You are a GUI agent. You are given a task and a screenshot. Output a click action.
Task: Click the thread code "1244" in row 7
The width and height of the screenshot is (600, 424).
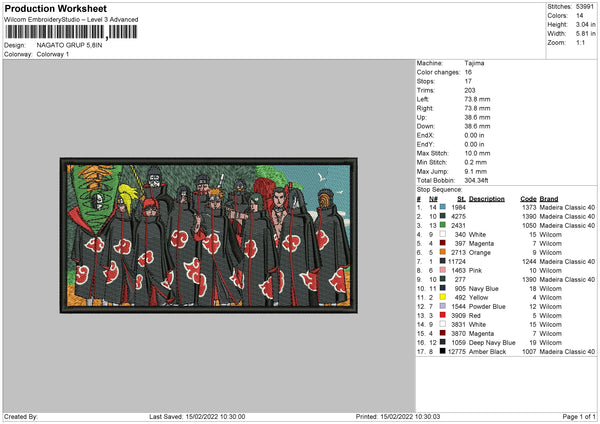[x=529, y=262]
